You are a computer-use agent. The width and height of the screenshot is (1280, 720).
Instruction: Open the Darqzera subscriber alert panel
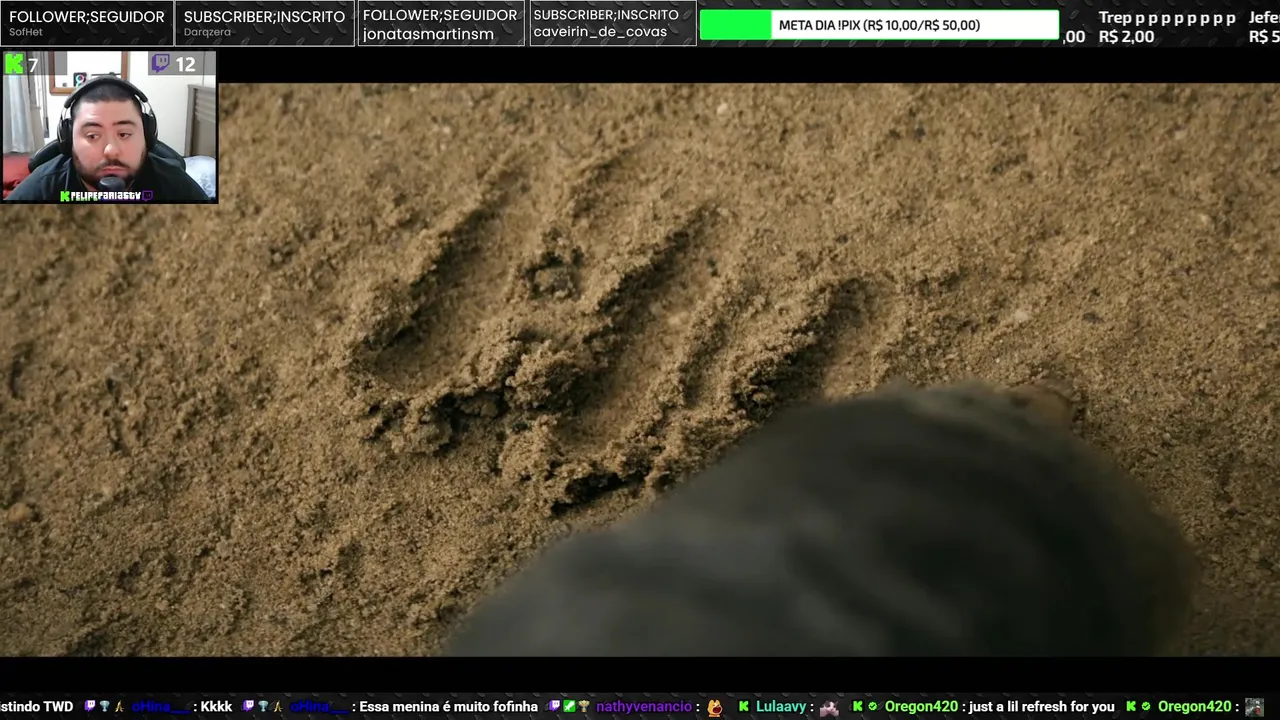point(264,23)
